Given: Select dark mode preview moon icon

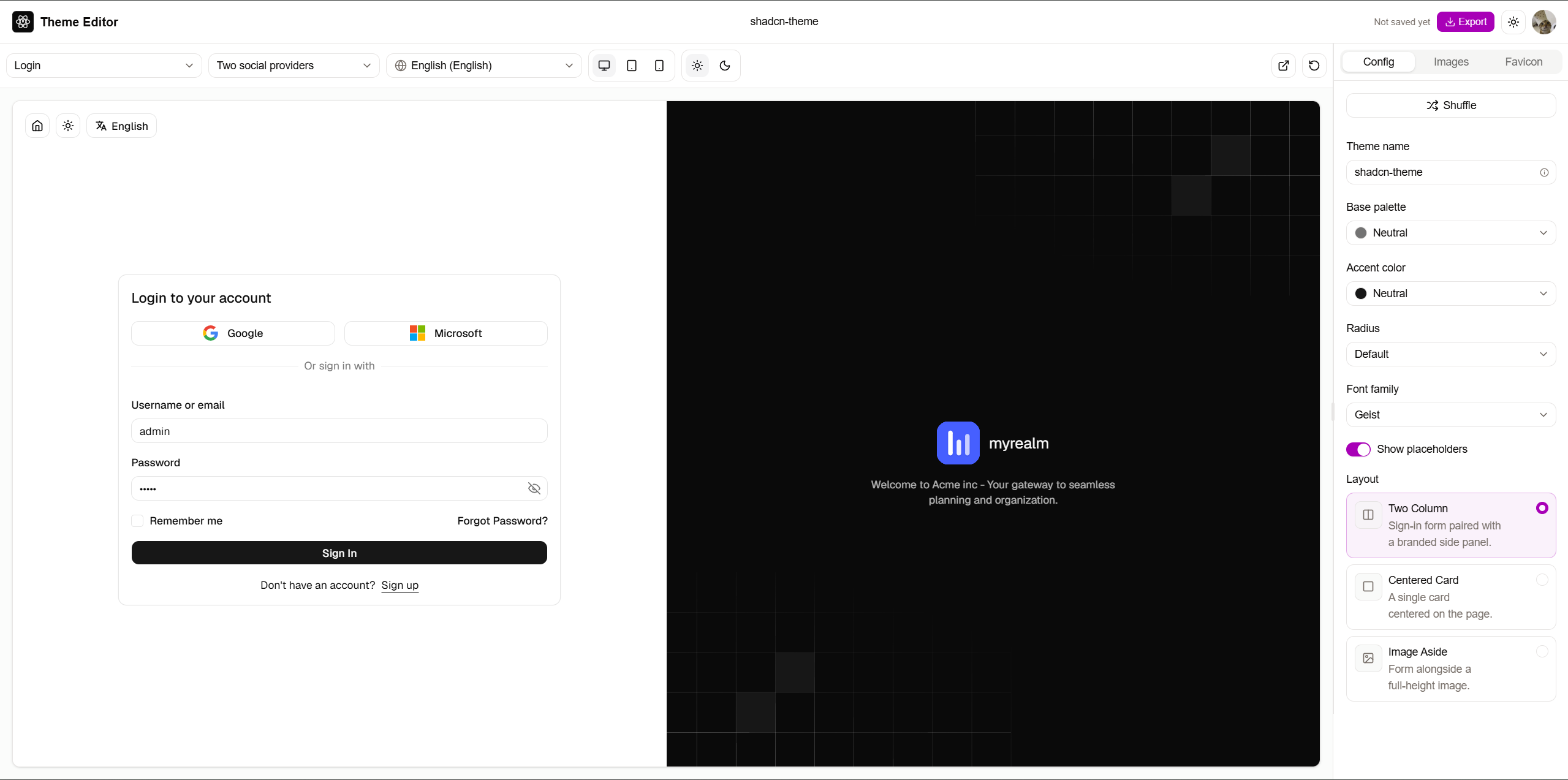Looking at the screenshot, I should (x=725, y=66).
